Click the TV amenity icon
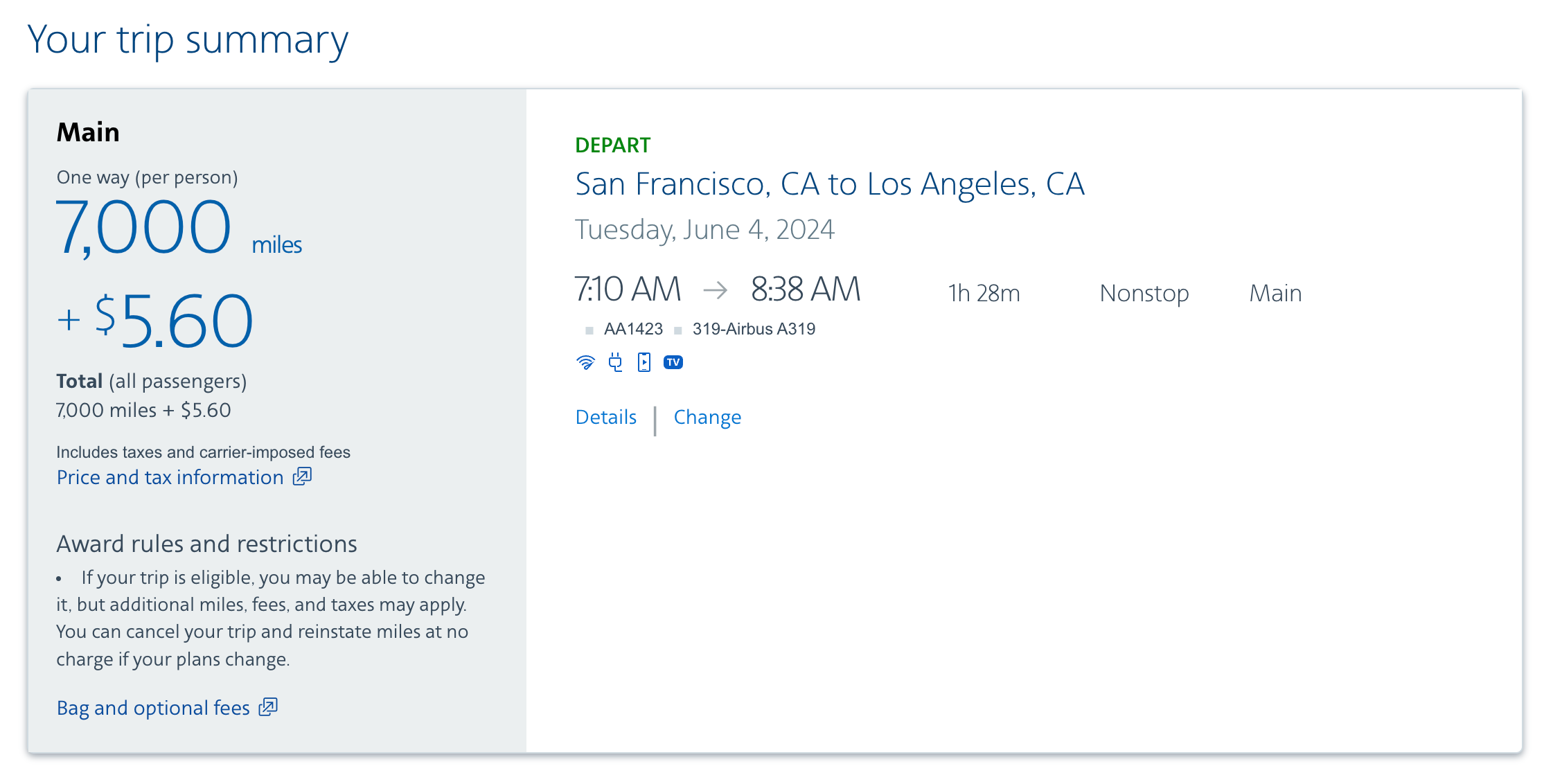Viewport: 1553px width, 784px height. coord(673,362)
